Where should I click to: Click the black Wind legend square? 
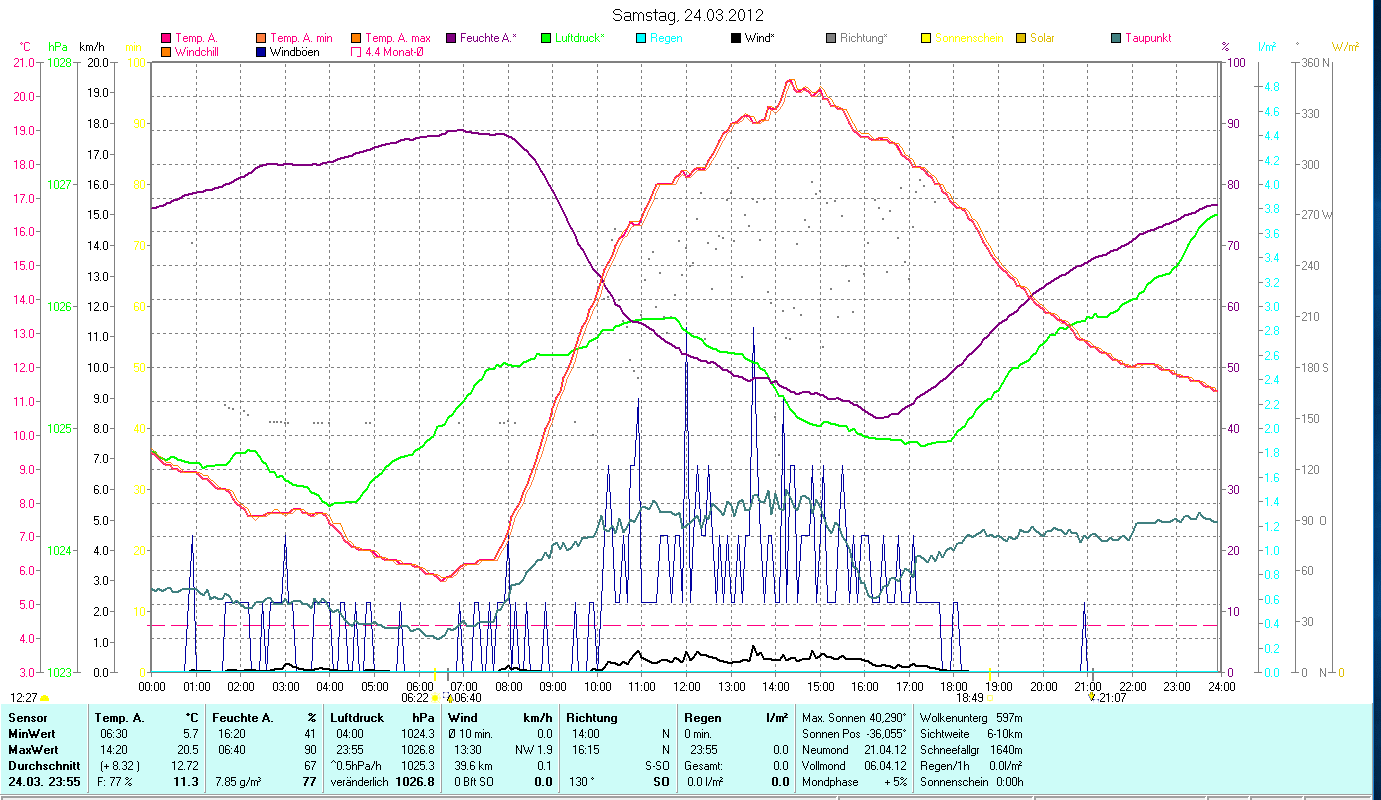tap(736, 38)
